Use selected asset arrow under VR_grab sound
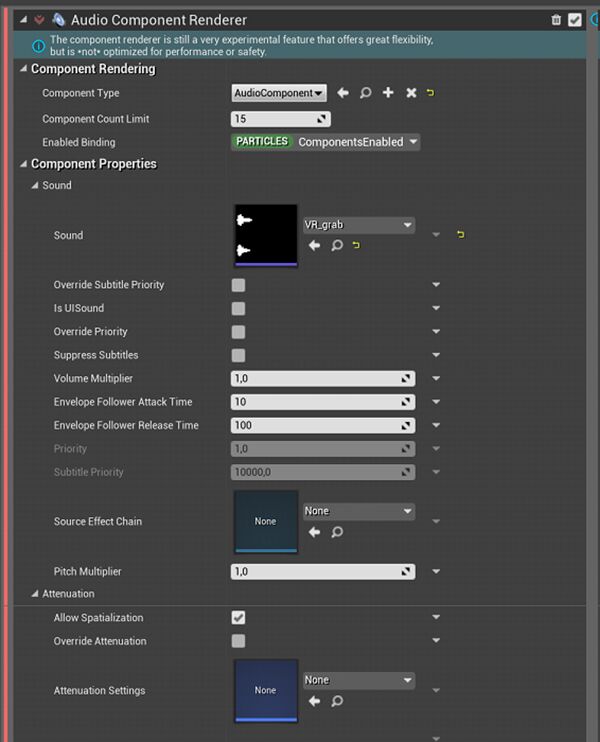Screen dimensions: 600x742 [315, 245]
